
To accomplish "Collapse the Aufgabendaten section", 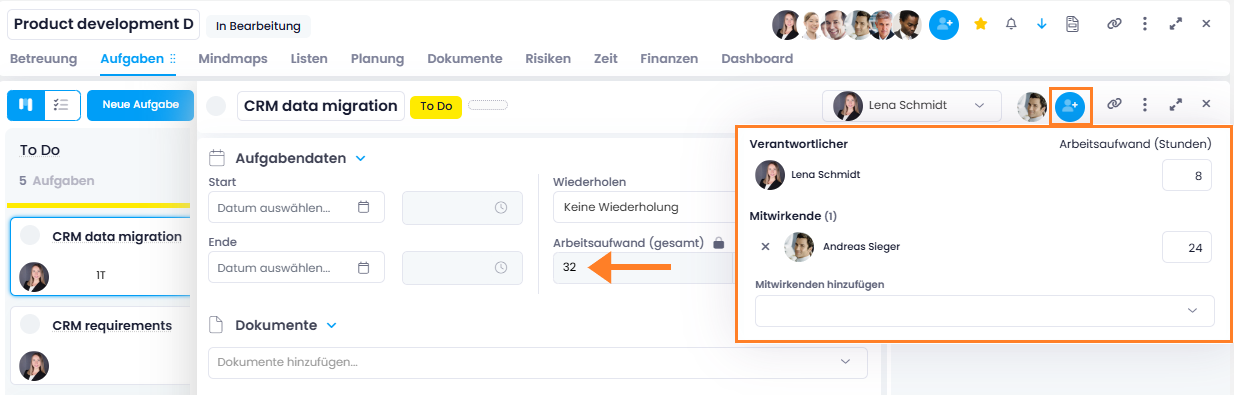I will point(361,158).
